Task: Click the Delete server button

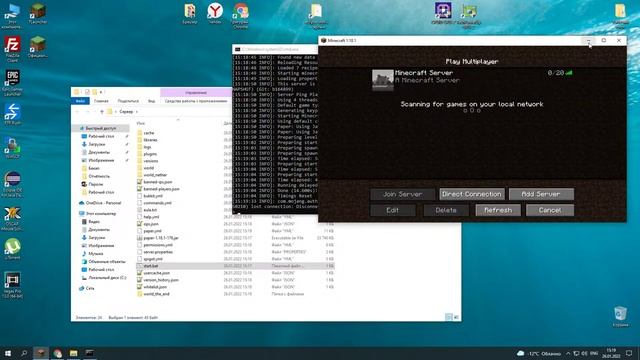Action: (x=446, y=210)
